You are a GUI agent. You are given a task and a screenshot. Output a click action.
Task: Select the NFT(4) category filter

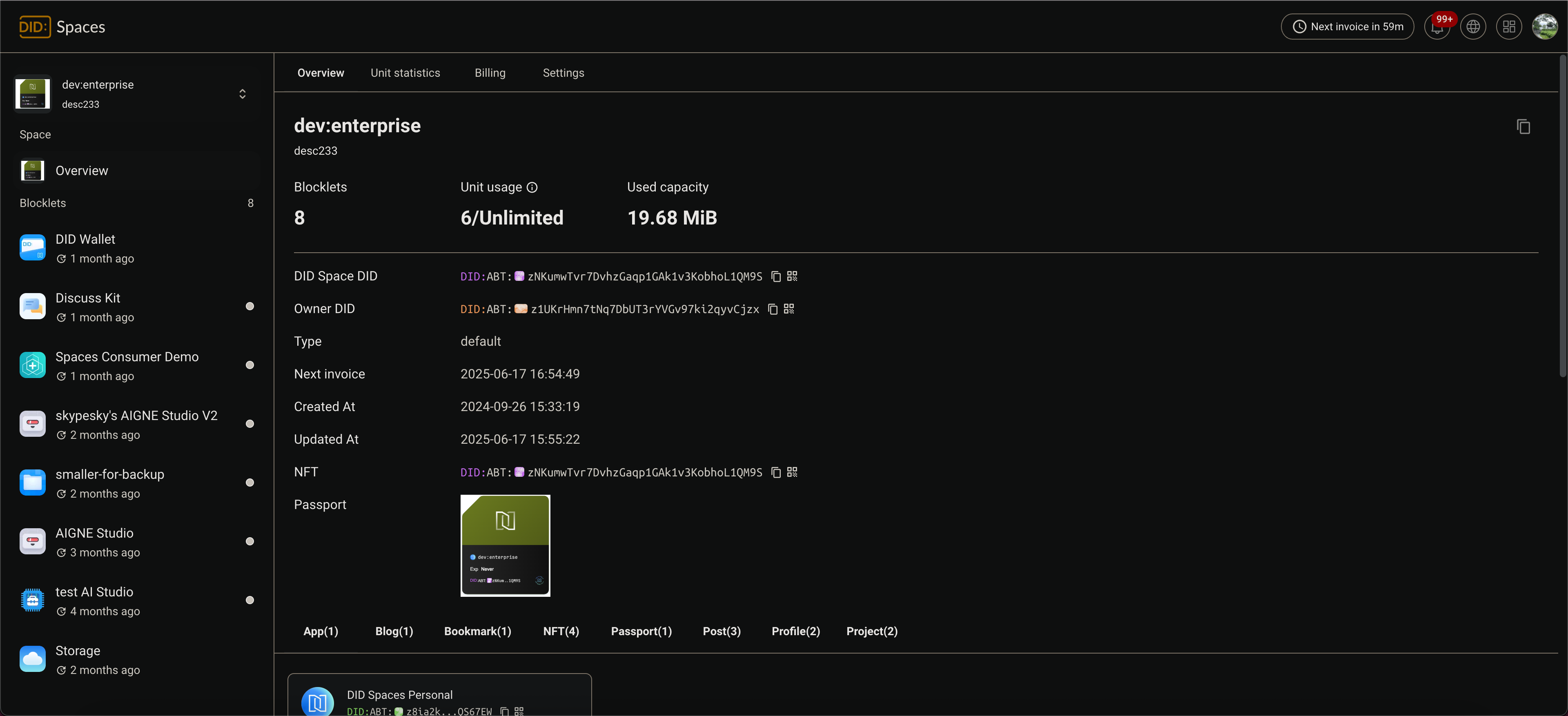[561, 632]
